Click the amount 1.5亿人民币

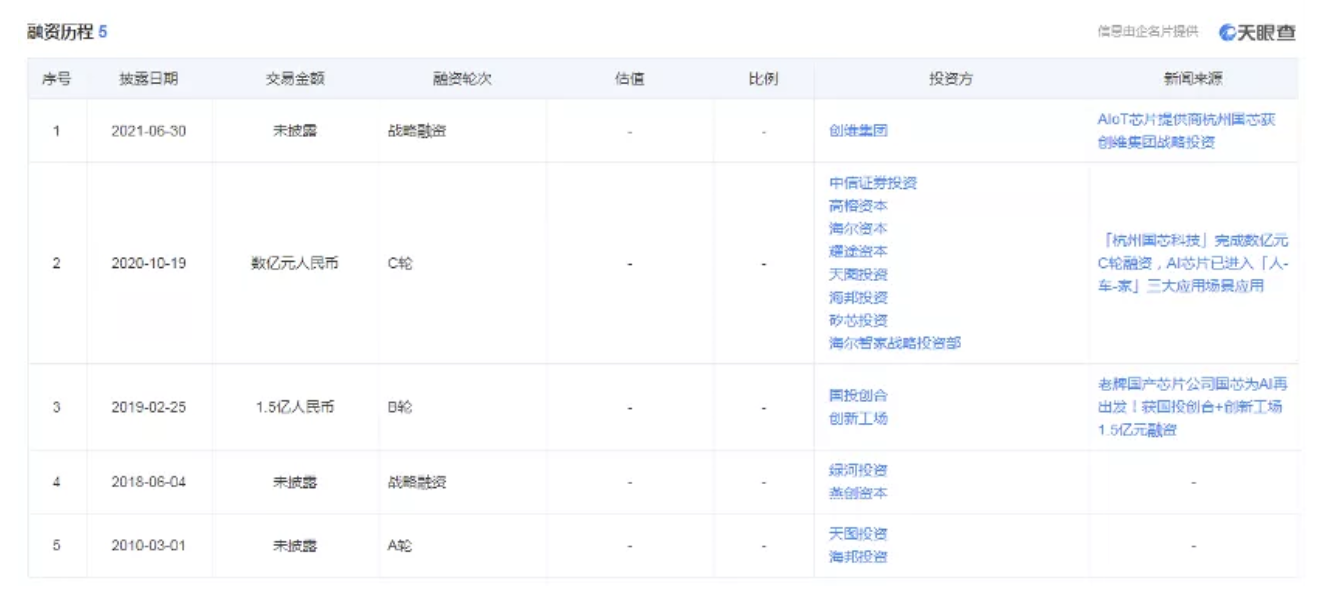pos(295,408)
